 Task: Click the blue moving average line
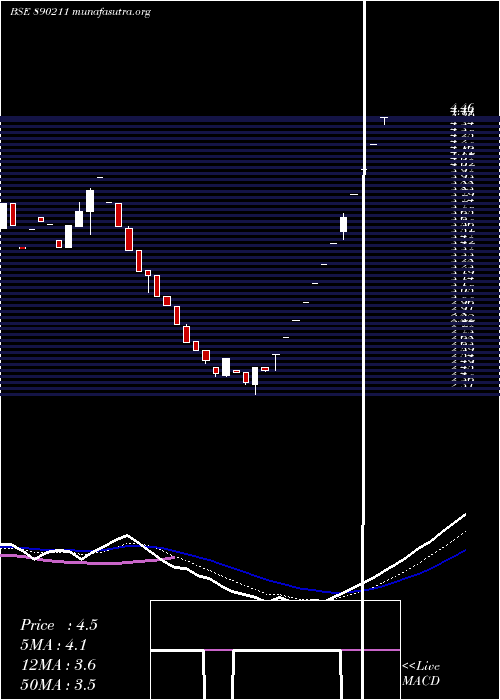[x=232, y=568]
